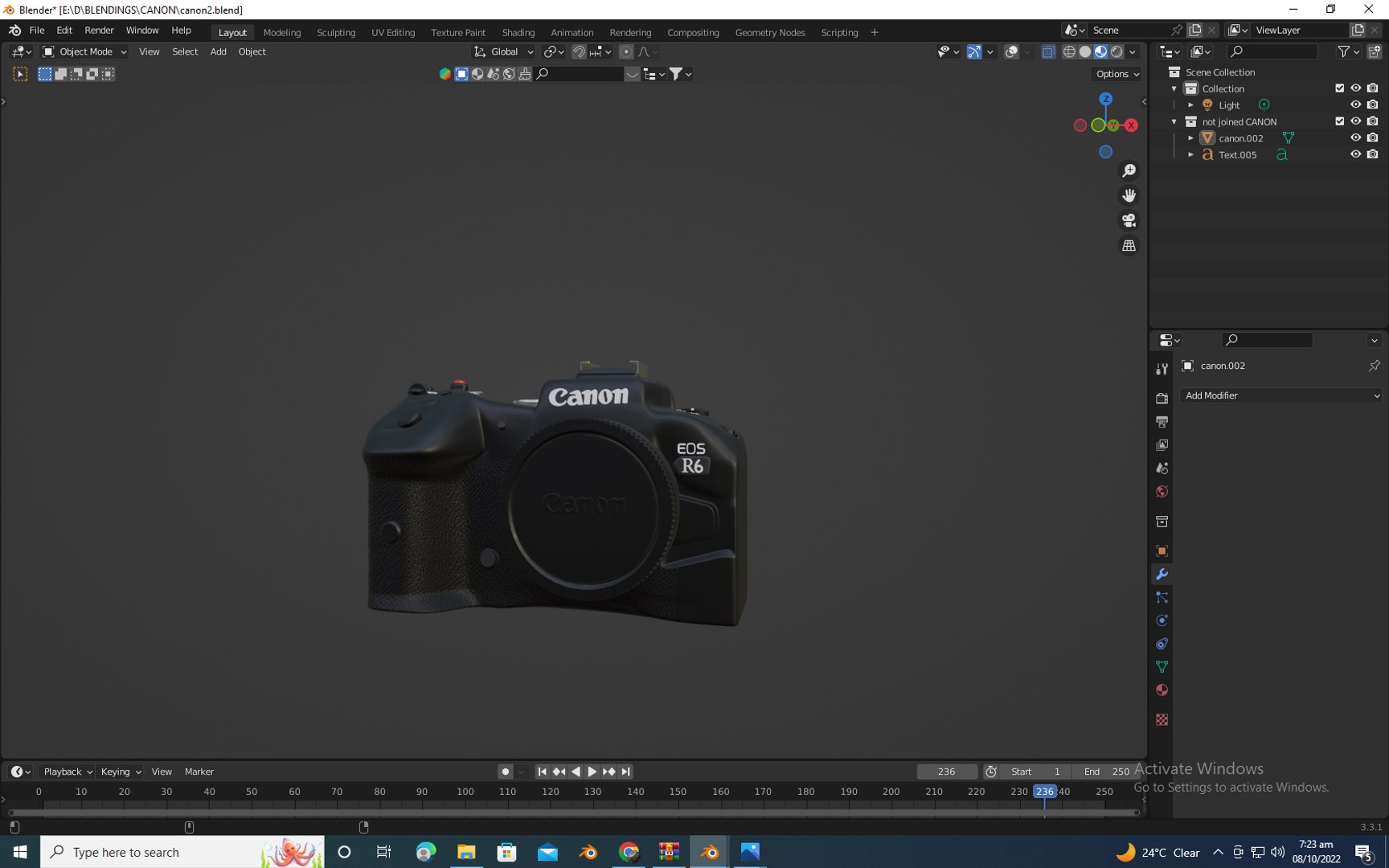Hide canon.002 in the viewport
Viewport: 1389px width, 868px height.
[x=1355, y=137]
